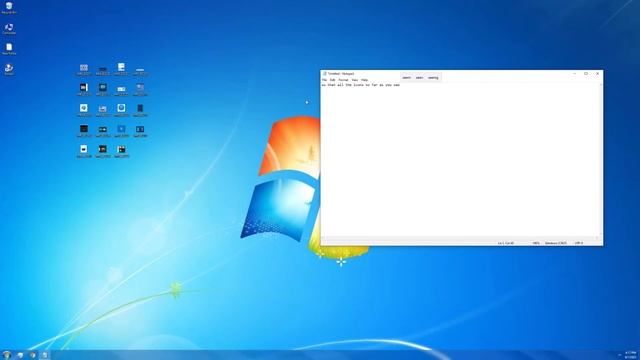Image resolution: width=640 pixels, height=360 pixels.
Task: Click the Notepad title bar icon
Action: pyautogui.click(x=324, y=74)
